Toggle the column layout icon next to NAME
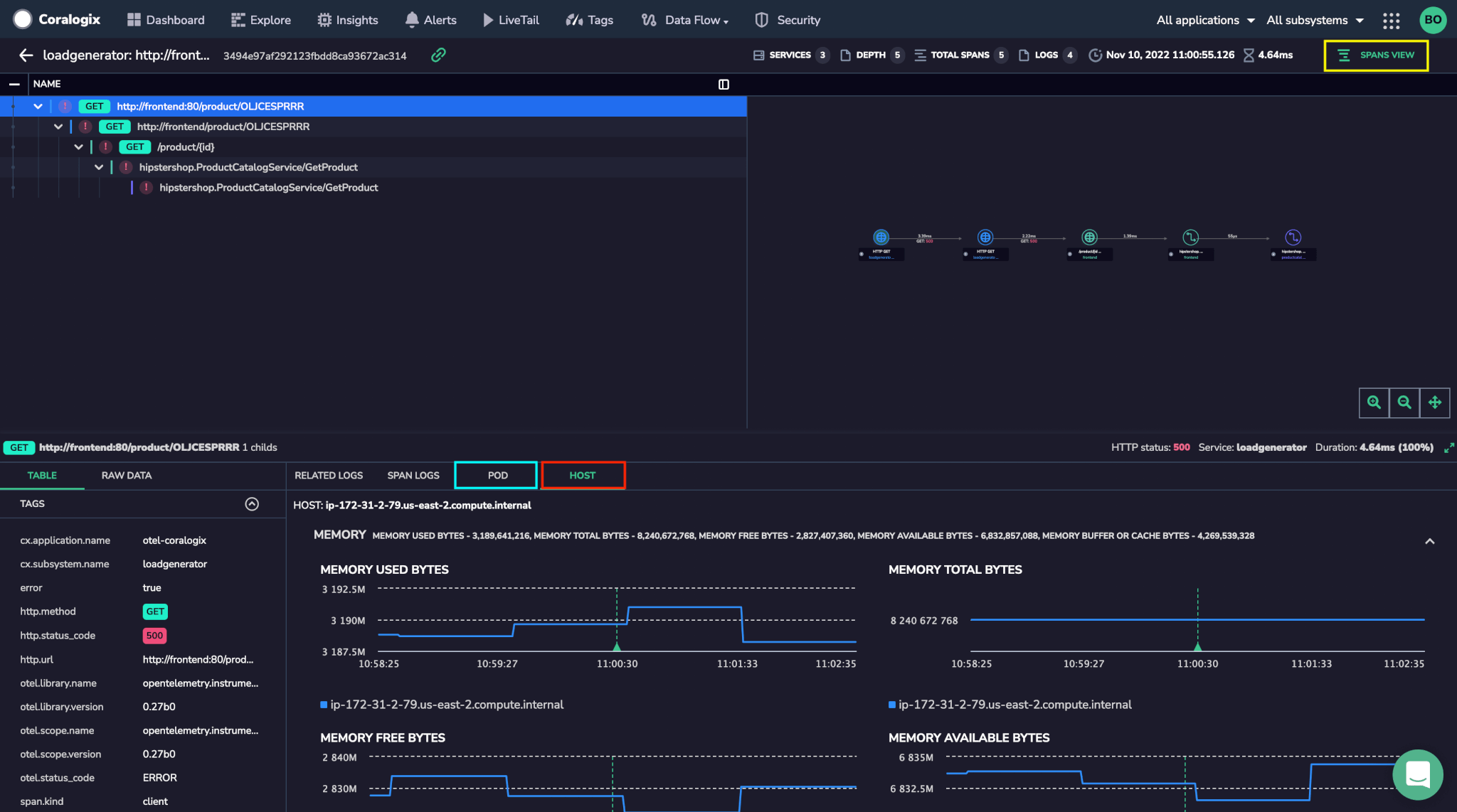The image size is (1457, 812). [x=724, y=85]
